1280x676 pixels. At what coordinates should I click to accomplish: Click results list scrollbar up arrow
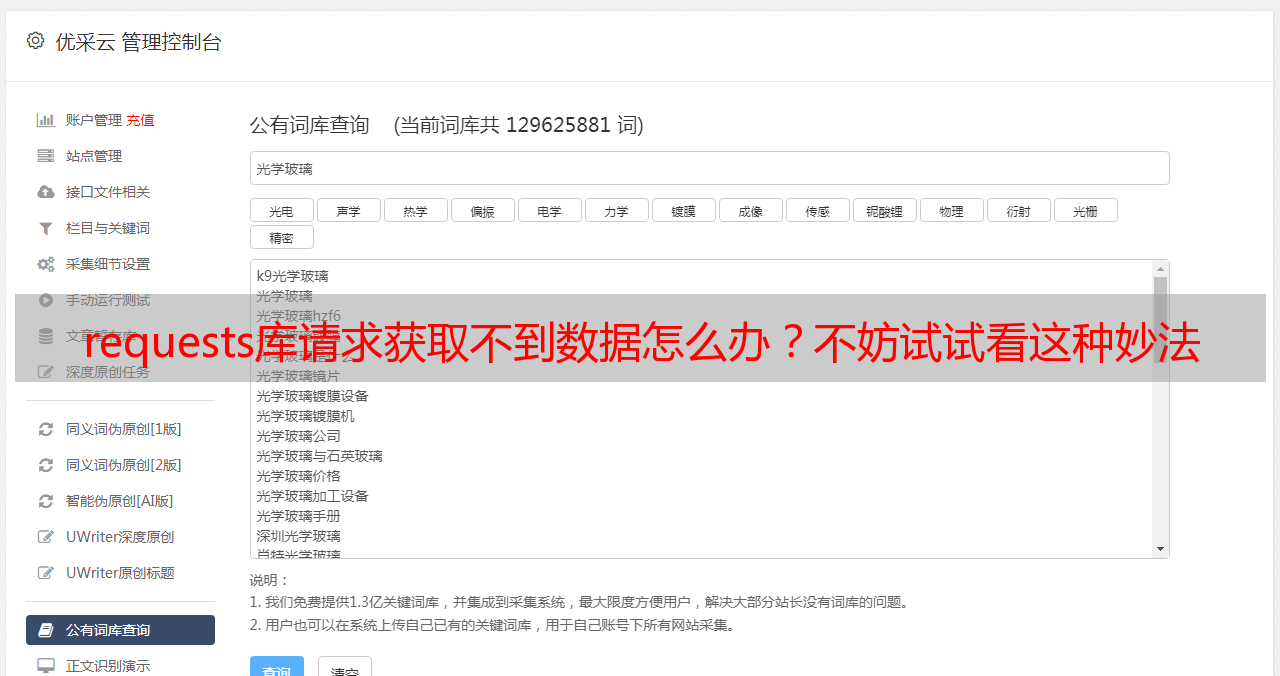click(1160, 268)
